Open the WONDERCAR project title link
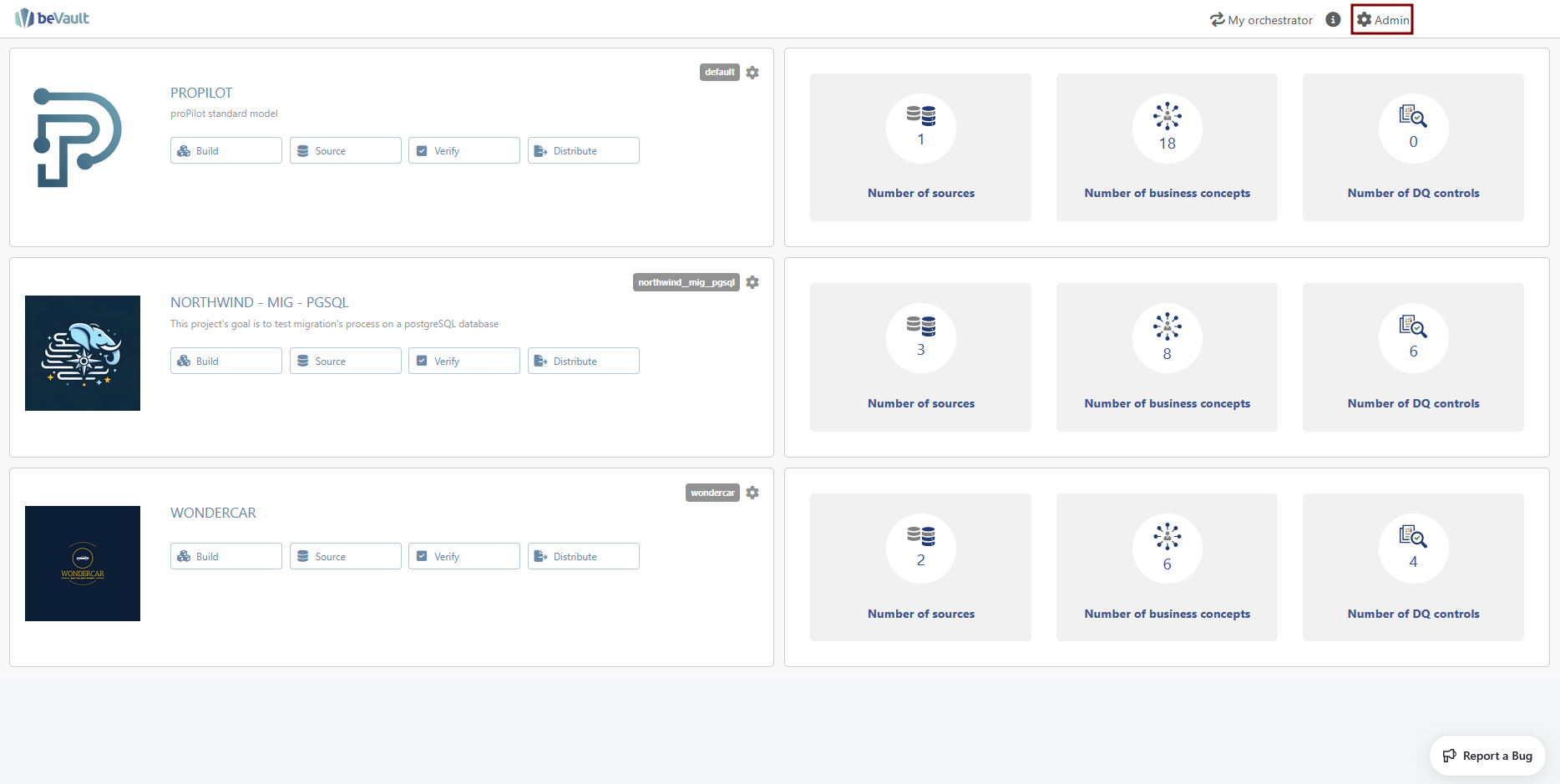Image resolution: width=1560 pixels, height=784 pixels. point(213,513)
